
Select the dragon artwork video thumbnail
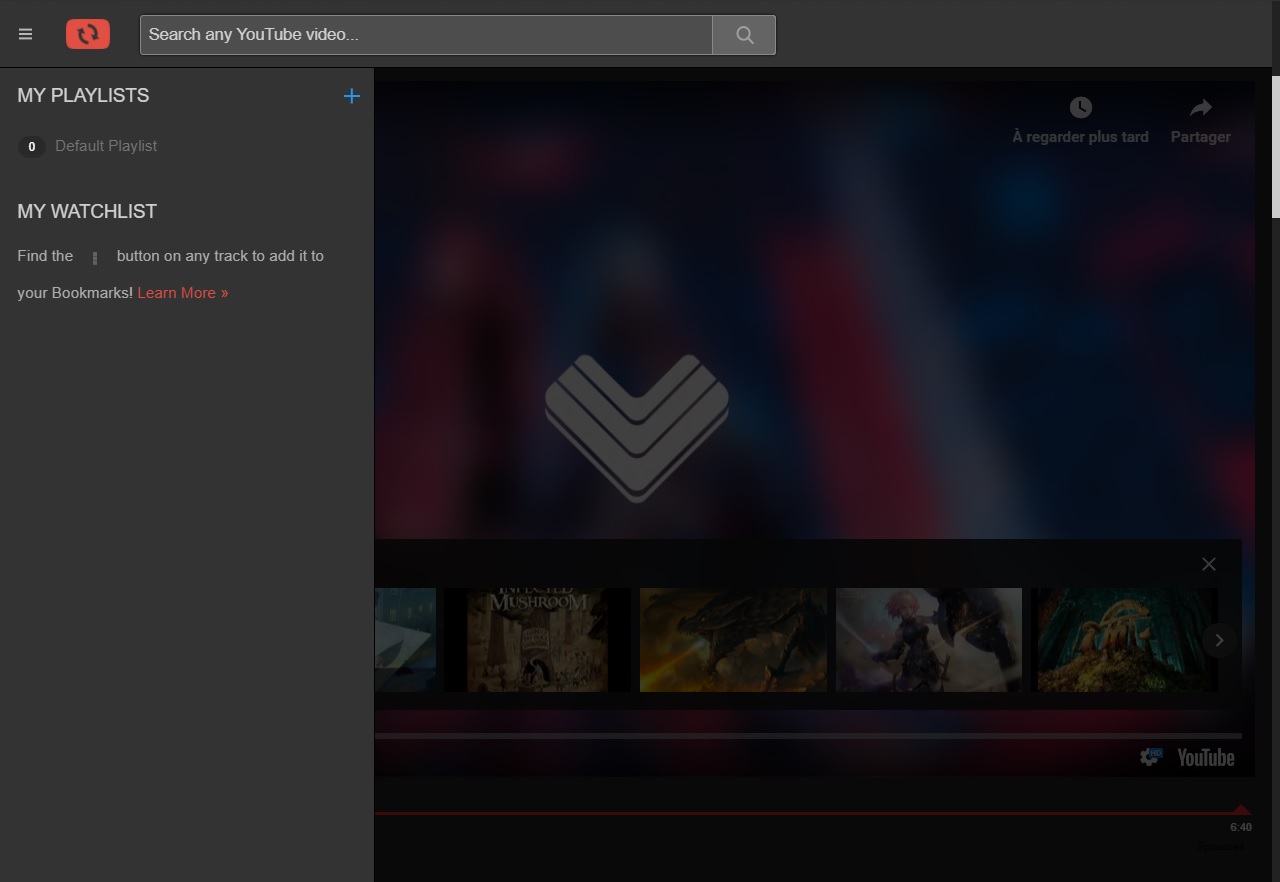[733, 640]
